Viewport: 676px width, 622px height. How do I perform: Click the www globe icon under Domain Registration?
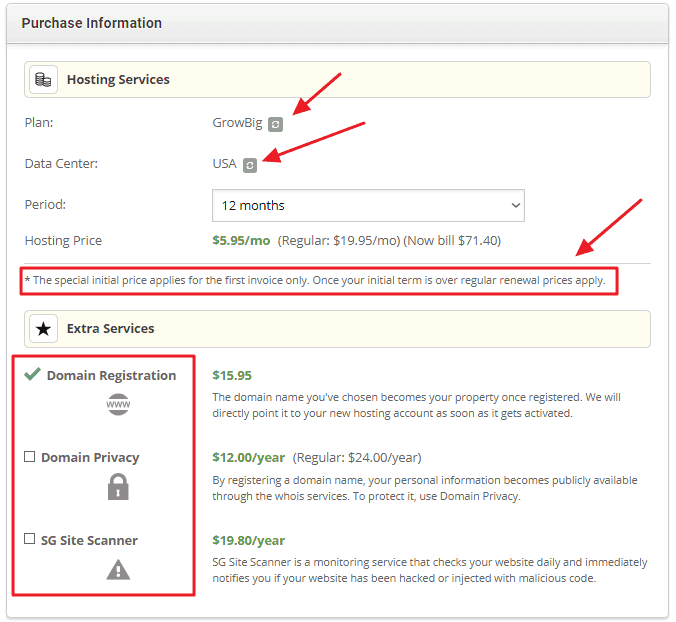118,404
